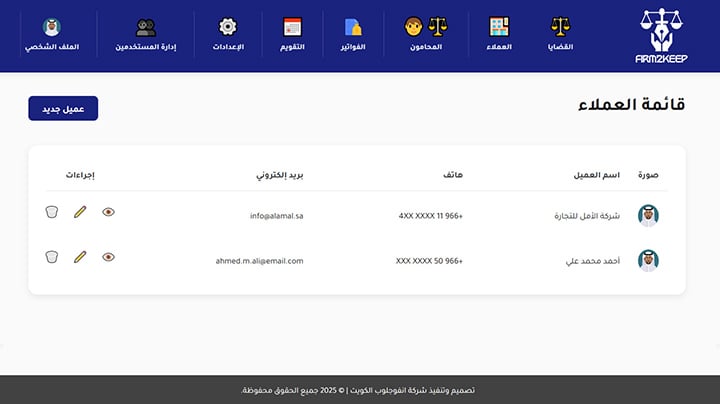Screen dimensions: 720x404
Task: Delete أحمد محمد علي with trash icon
Action: (x=52, y=257)
